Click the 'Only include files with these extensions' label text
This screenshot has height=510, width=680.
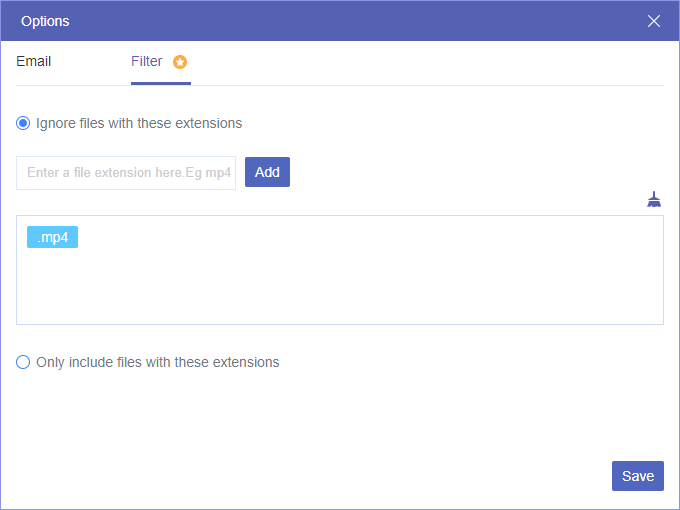pos(157,362)
